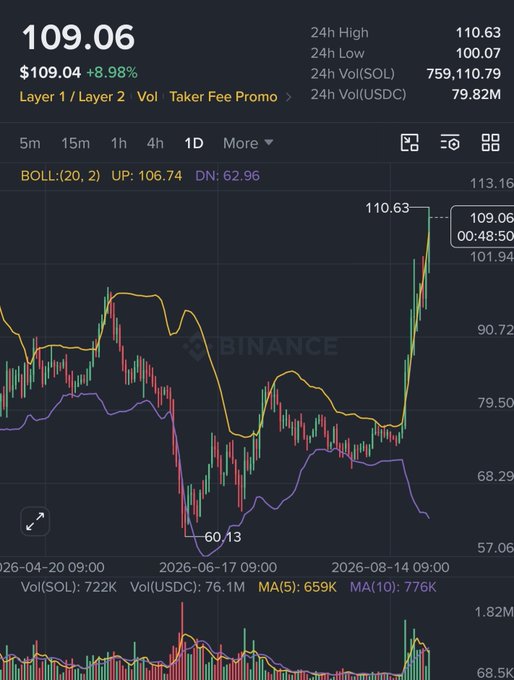Tap the UP: 106.74 band value

pos(147,176)
